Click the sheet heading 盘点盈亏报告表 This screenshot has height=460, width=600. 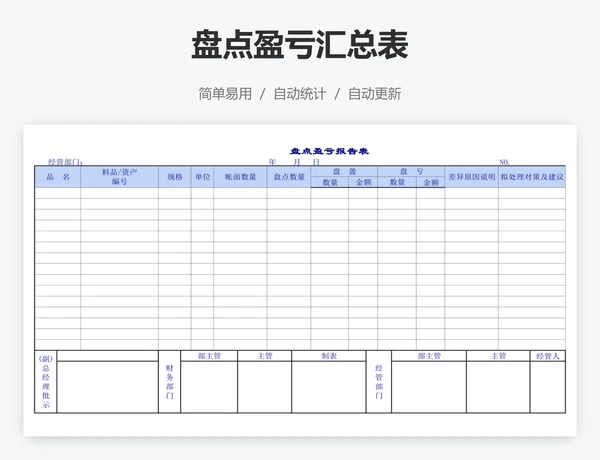[x=329, y=151]
